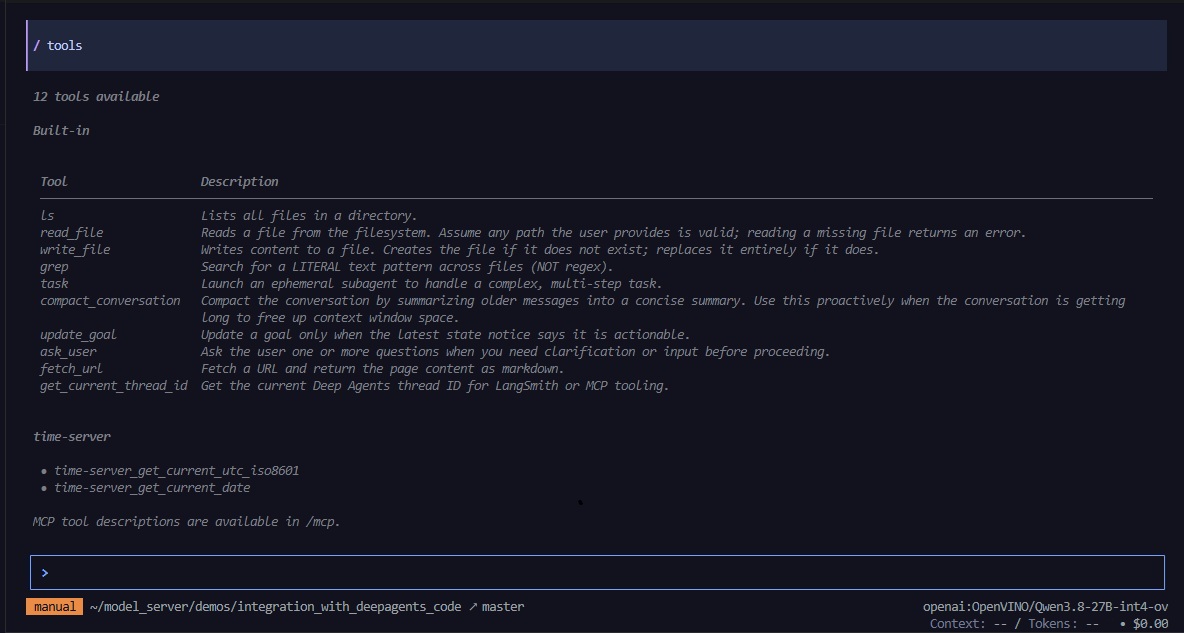Click 'Update a goal only when' description
1184x633 pixels.
point(446,335)
